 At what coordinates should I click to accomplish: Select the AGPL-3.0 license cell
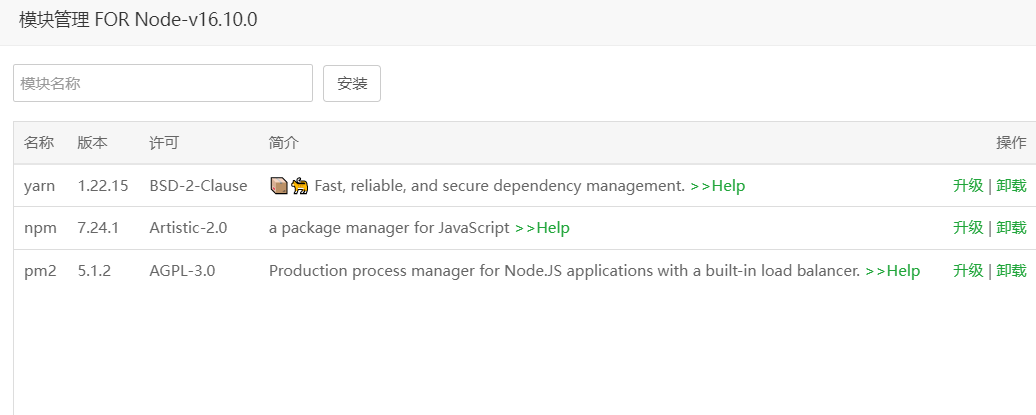[x=182, y=271]
